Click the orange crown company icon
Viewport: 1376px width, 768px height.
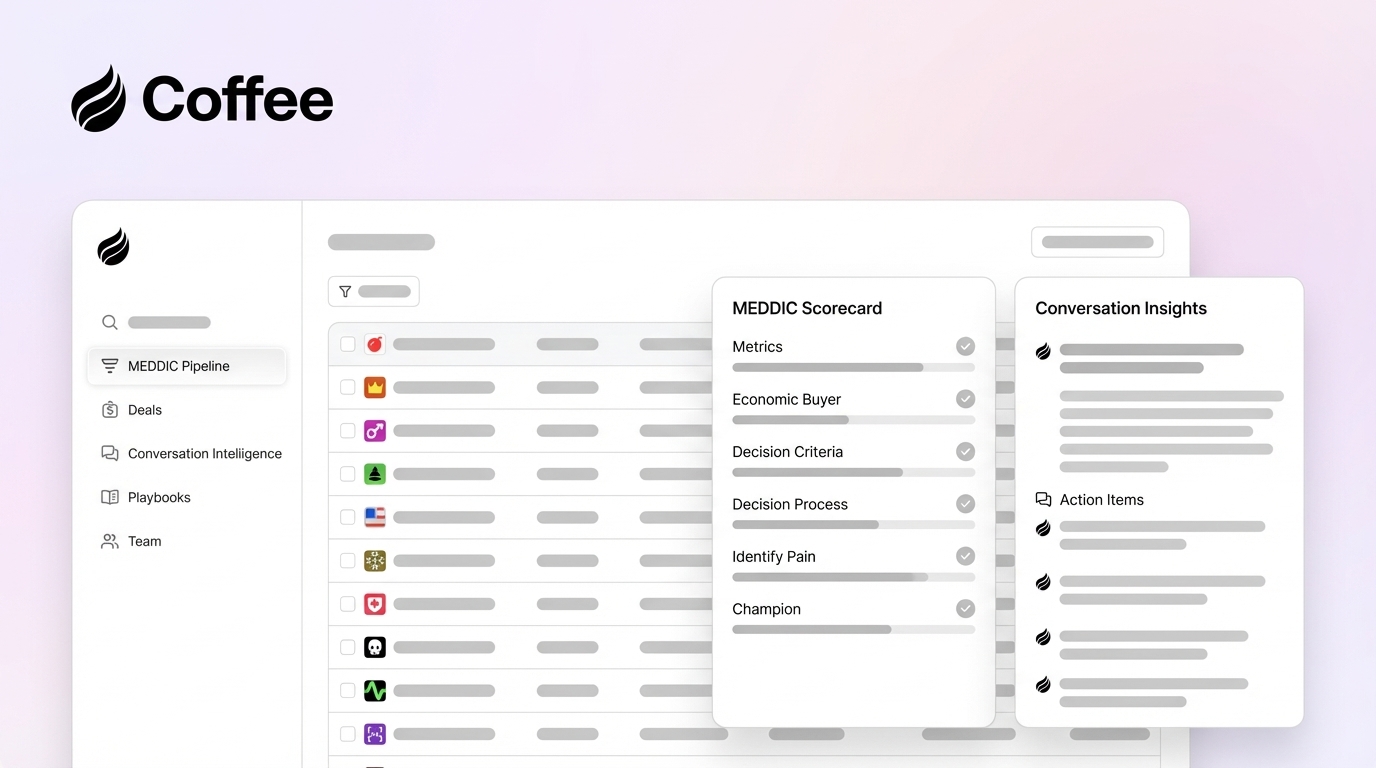pos(375,387)
